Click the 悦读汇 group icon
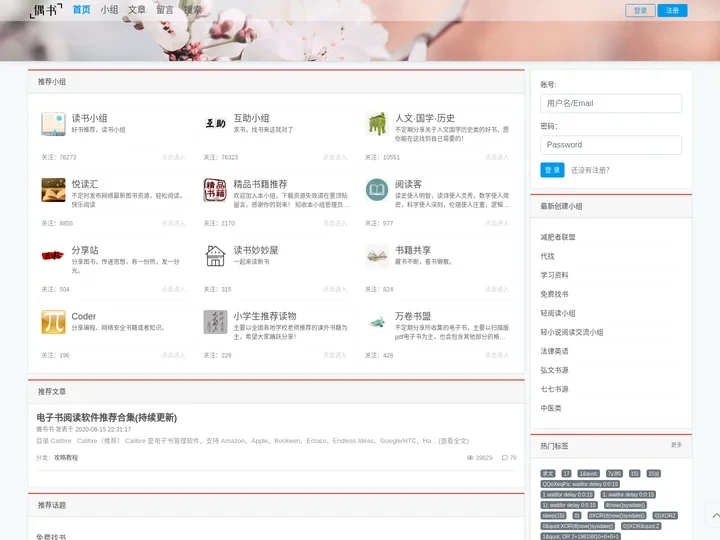 pyautogui.click(x=53, y=190)
